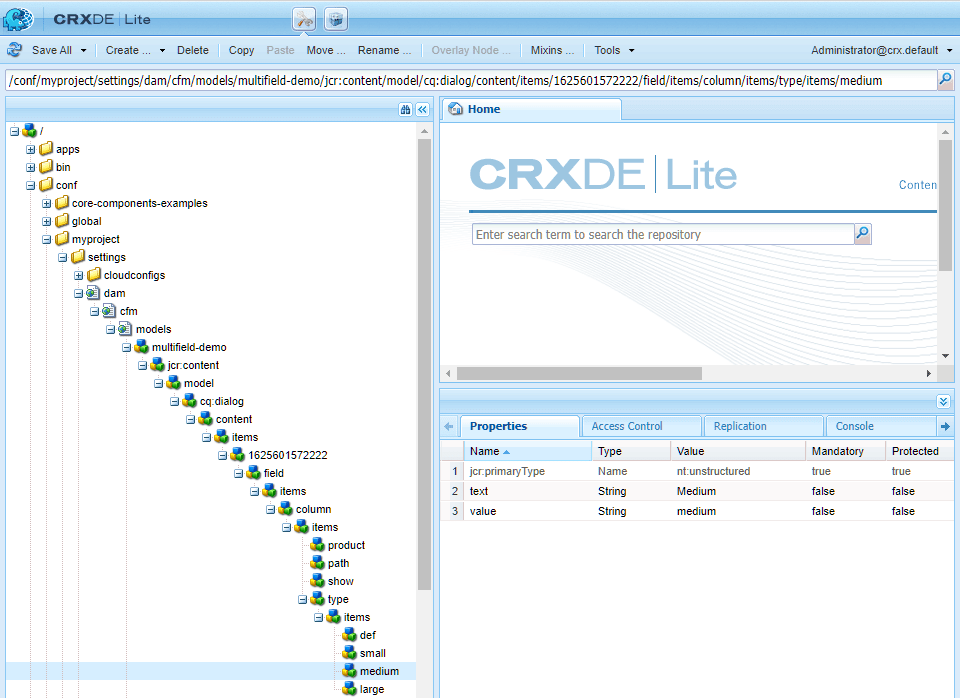
Task: Expand the core-components-examples folder
Action: [47, 203]
